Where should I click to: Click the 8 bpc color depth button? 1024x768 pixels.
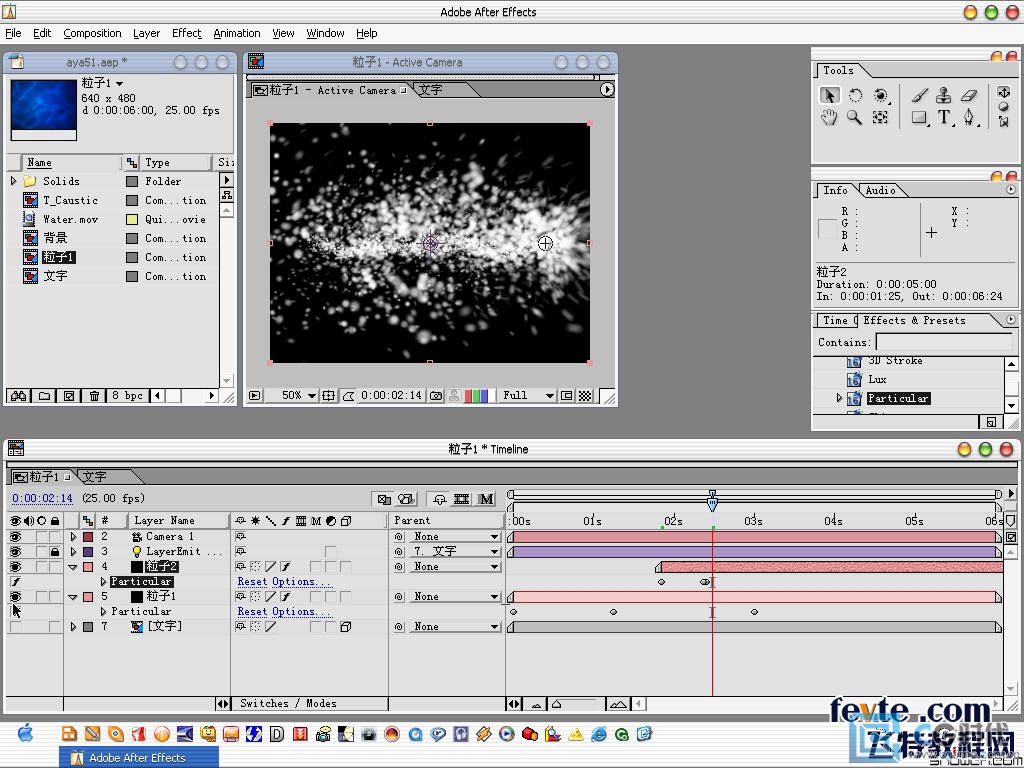pos(127,396)
